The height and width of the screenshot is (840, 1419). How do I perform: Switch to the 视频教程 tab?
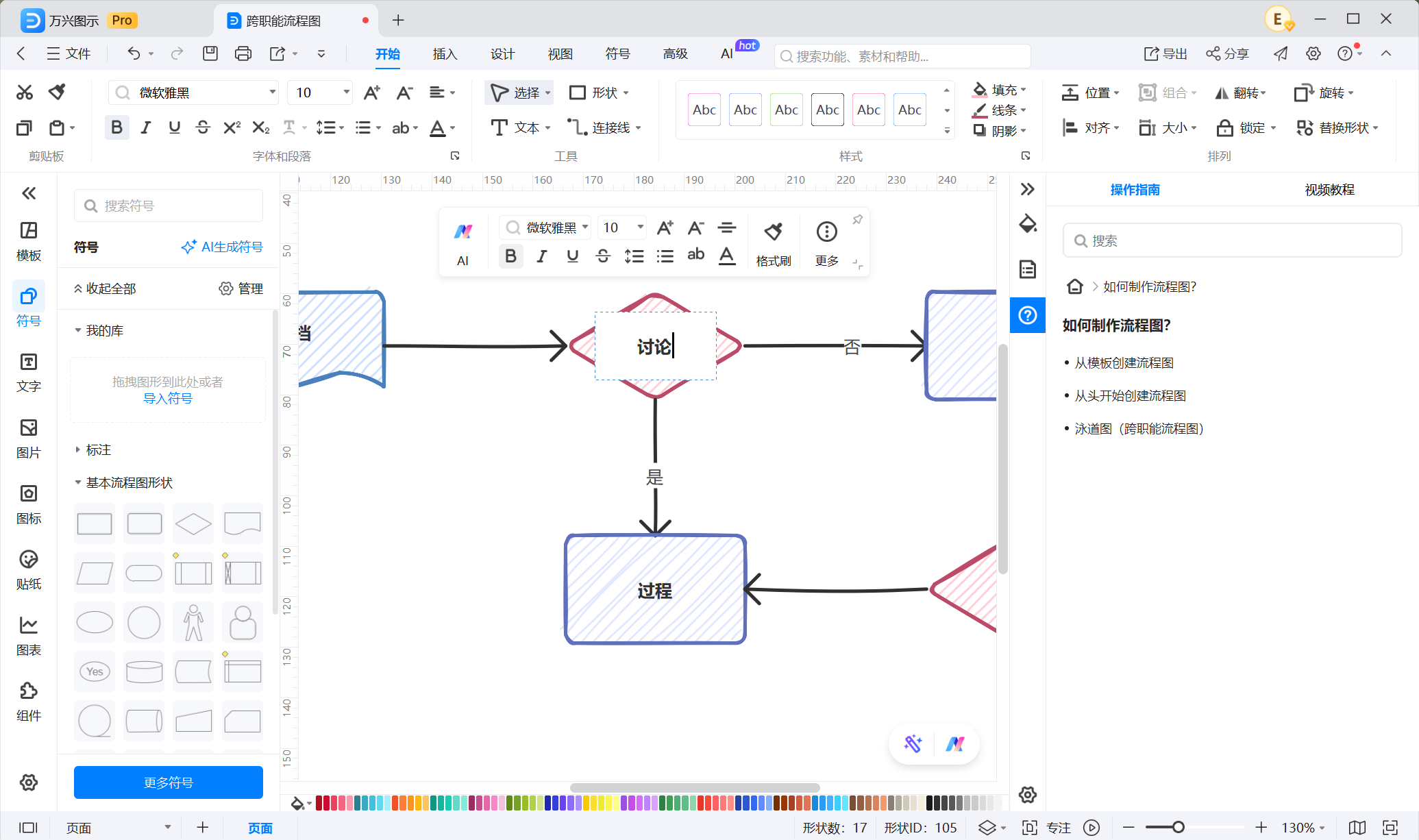(x=1329, y=190)
